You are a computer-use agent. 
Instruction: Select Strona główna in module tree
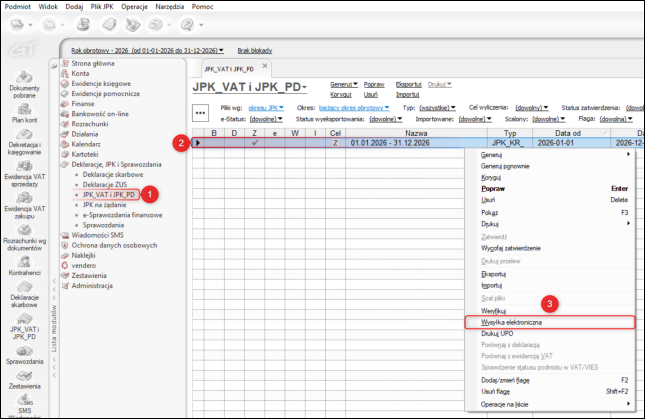93,63
